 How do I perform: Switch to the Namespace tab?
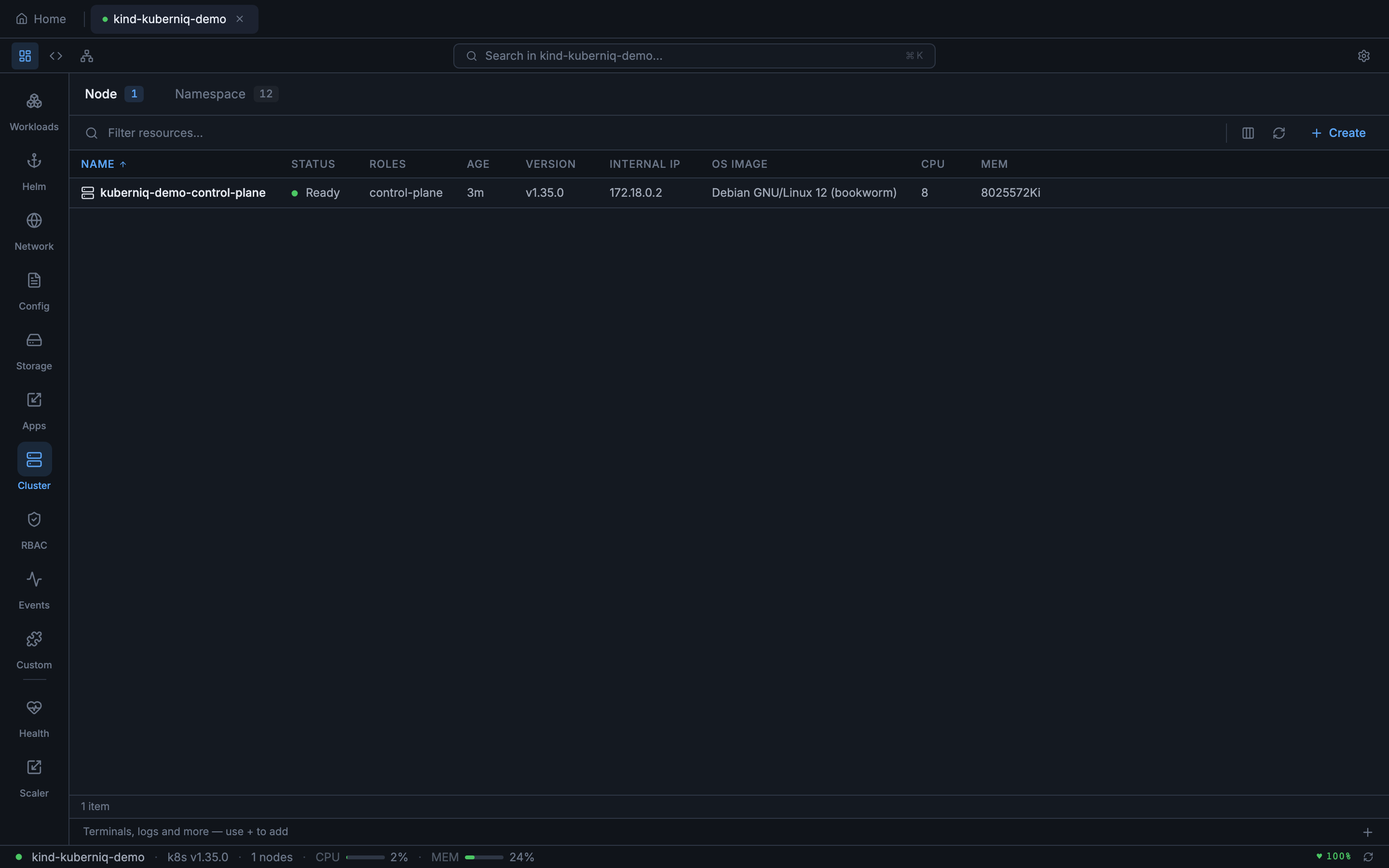(x=210, y=94)
